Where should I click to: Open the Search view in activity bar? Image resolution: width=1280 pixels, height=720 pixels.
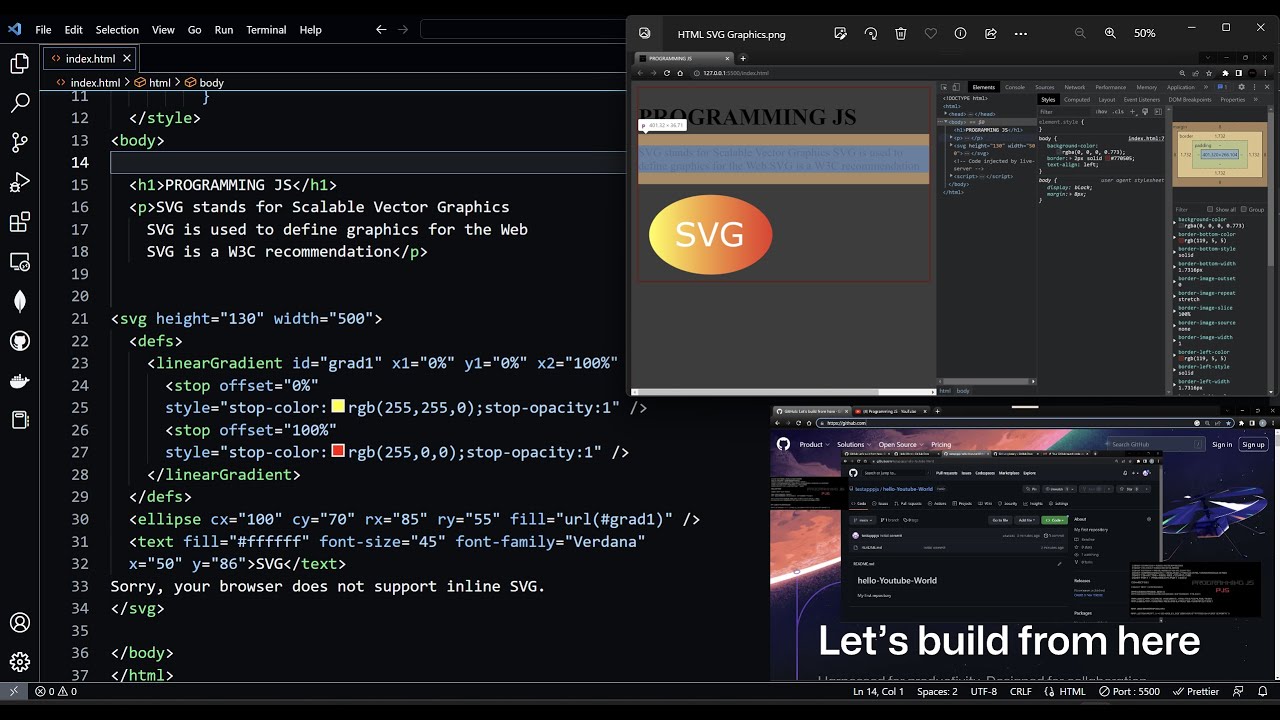20,103
